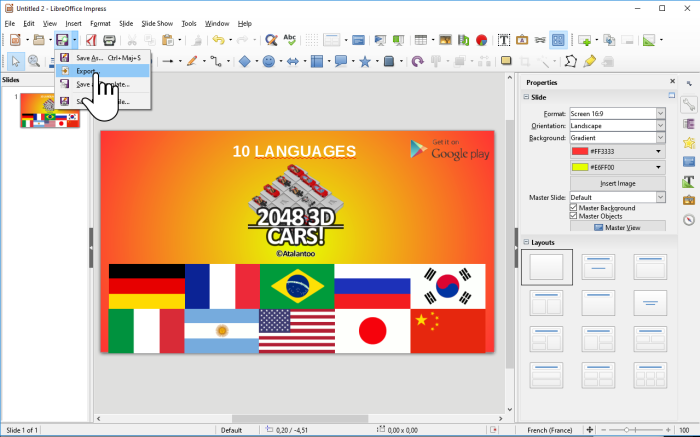Insert an image icon
This screenshot has width=700, height=437.
445,40
